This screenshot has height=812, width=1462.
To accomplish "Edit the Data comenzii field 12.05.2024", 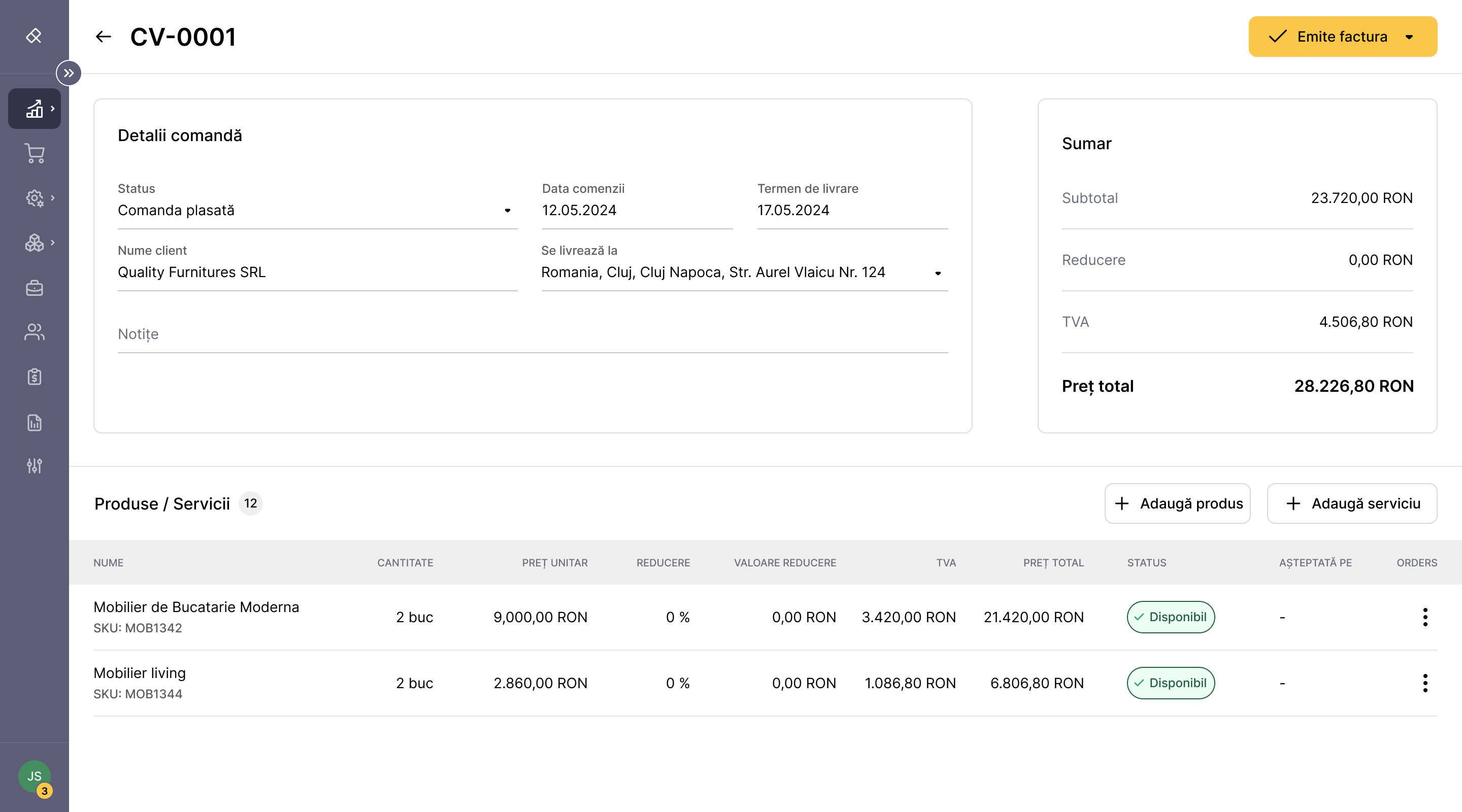I will pos(638,211).
